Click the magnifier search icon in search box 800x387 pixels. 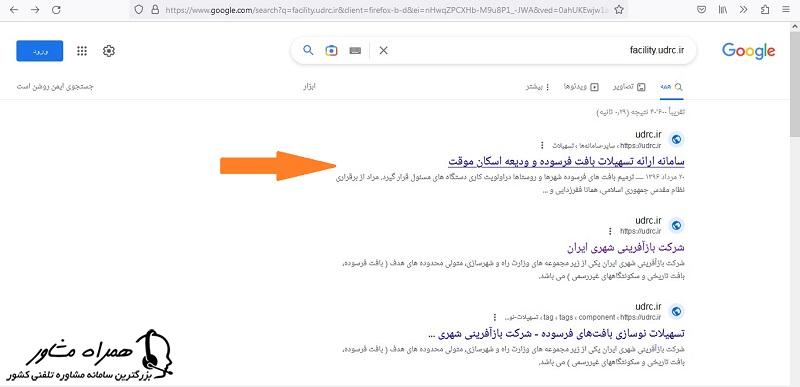(308, 50)
